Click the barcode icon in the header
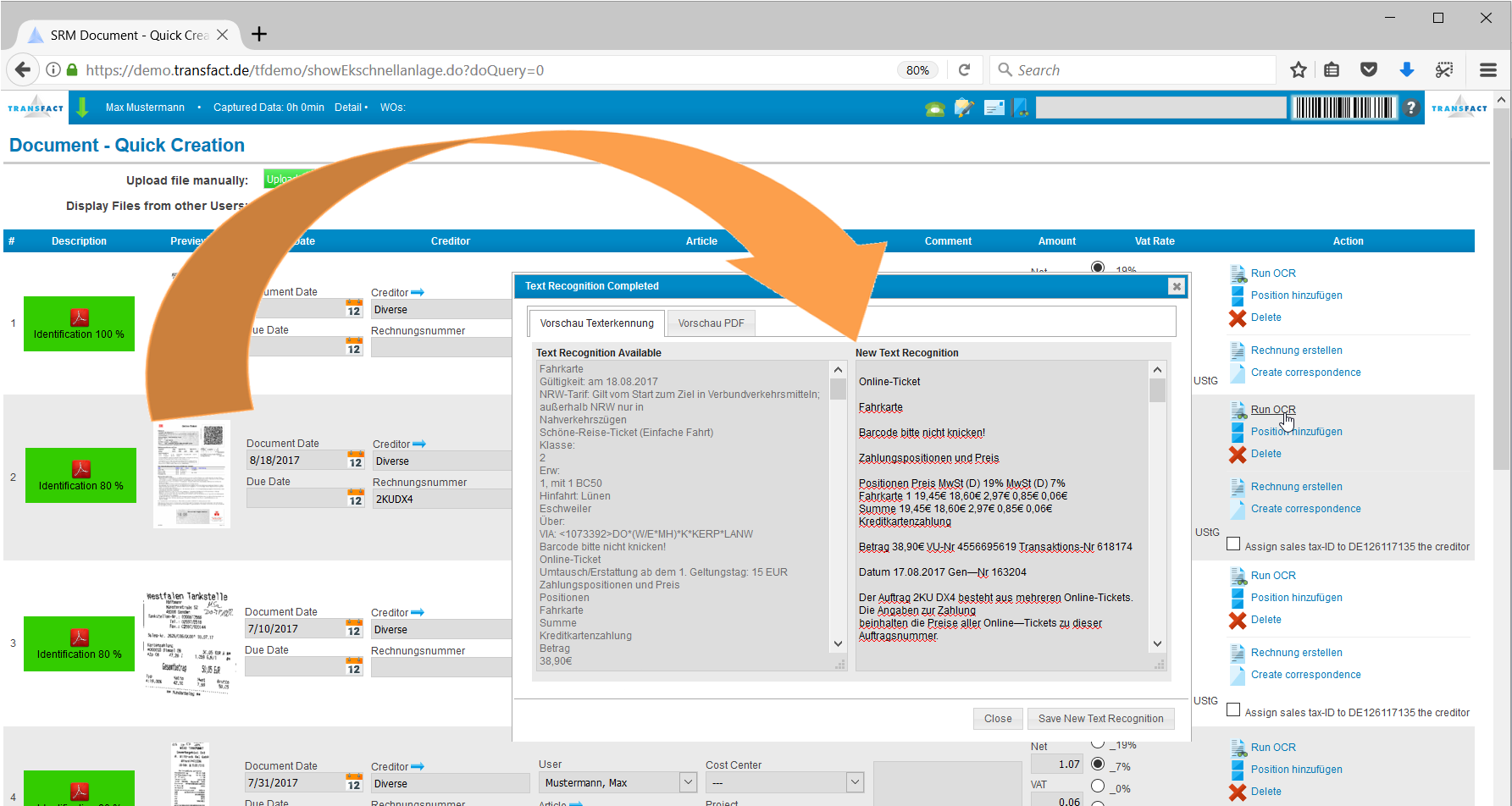 pyautogui.click(x=1344, y=108)
